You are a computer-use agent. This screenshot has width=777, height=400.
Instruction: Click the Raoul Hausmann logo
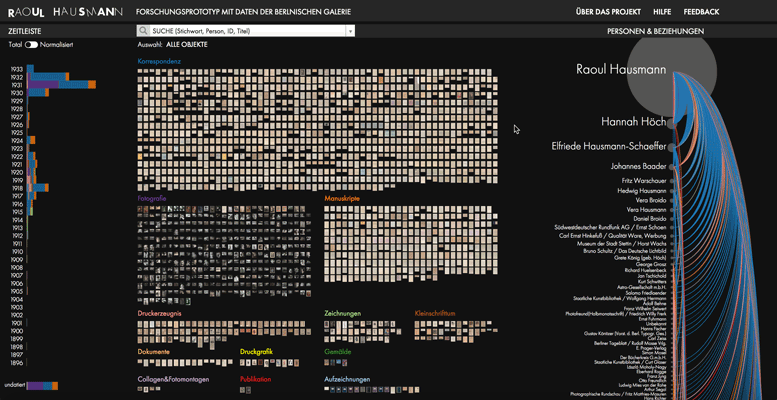64,12
